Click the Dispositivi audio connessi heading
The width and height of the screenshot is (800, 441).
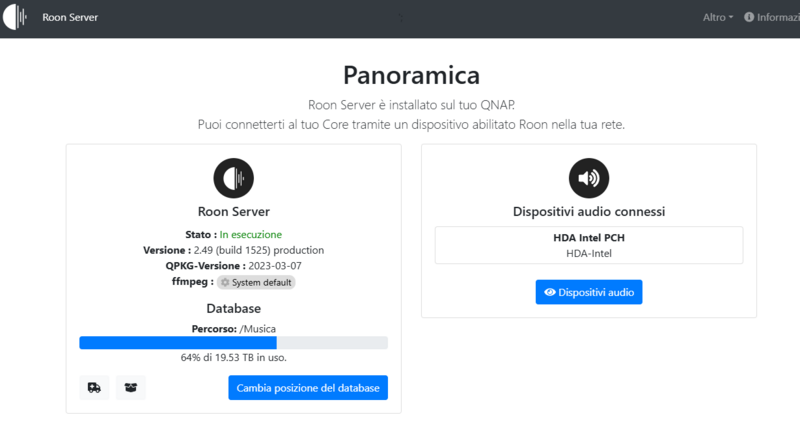(589, 212)
